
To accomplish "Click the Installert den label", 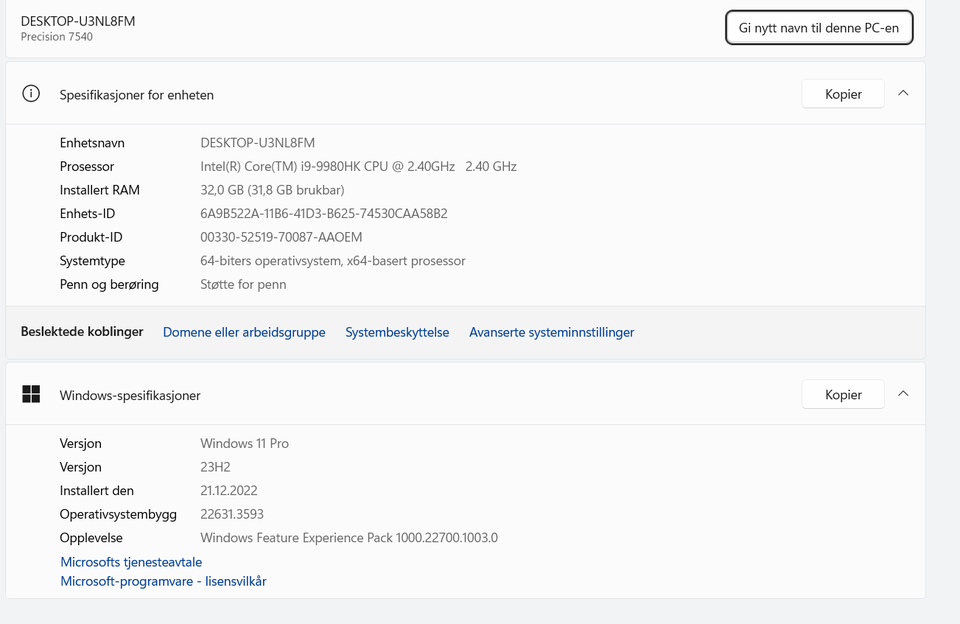I will (x=97, y=491).
